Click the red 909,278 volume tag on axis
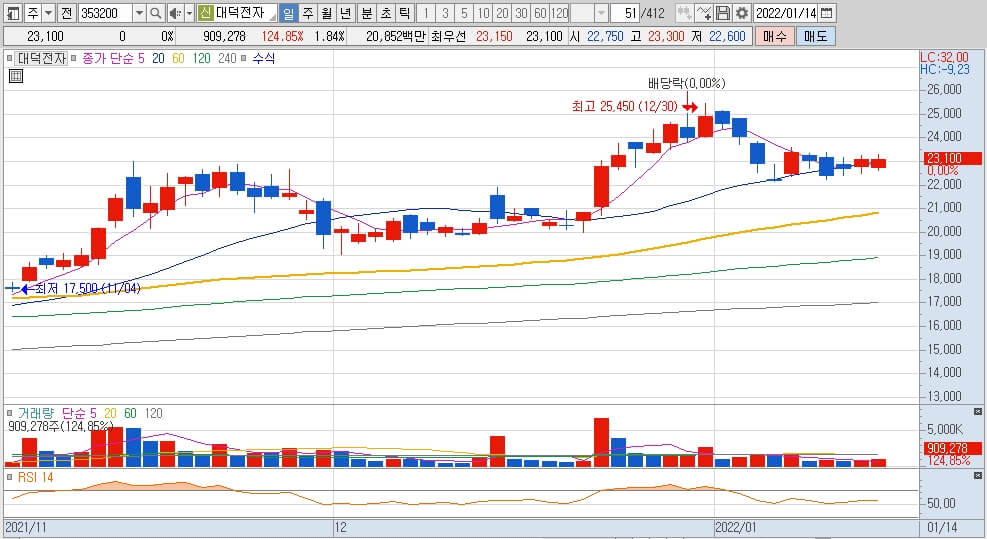Screen dimensions: 987x539 pos(952,448)
